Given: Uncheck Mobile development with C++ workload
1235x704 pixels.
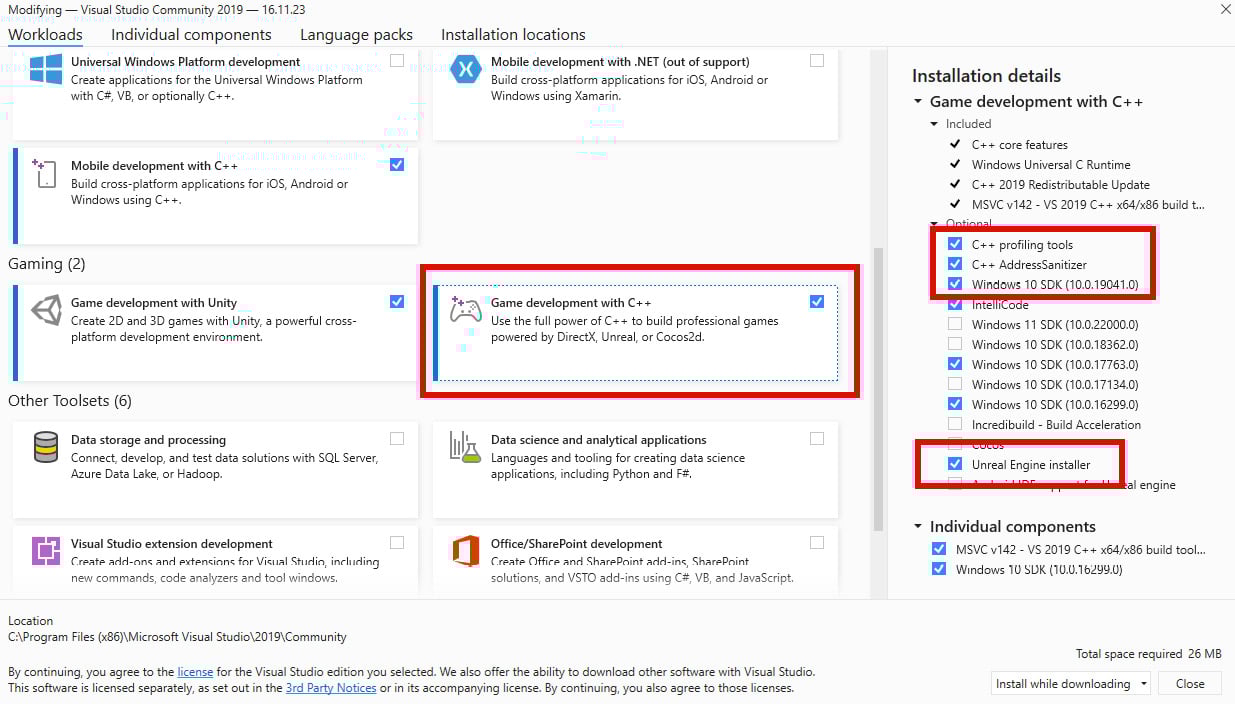Looking at the screenshot, I should (x=397, y=165).
